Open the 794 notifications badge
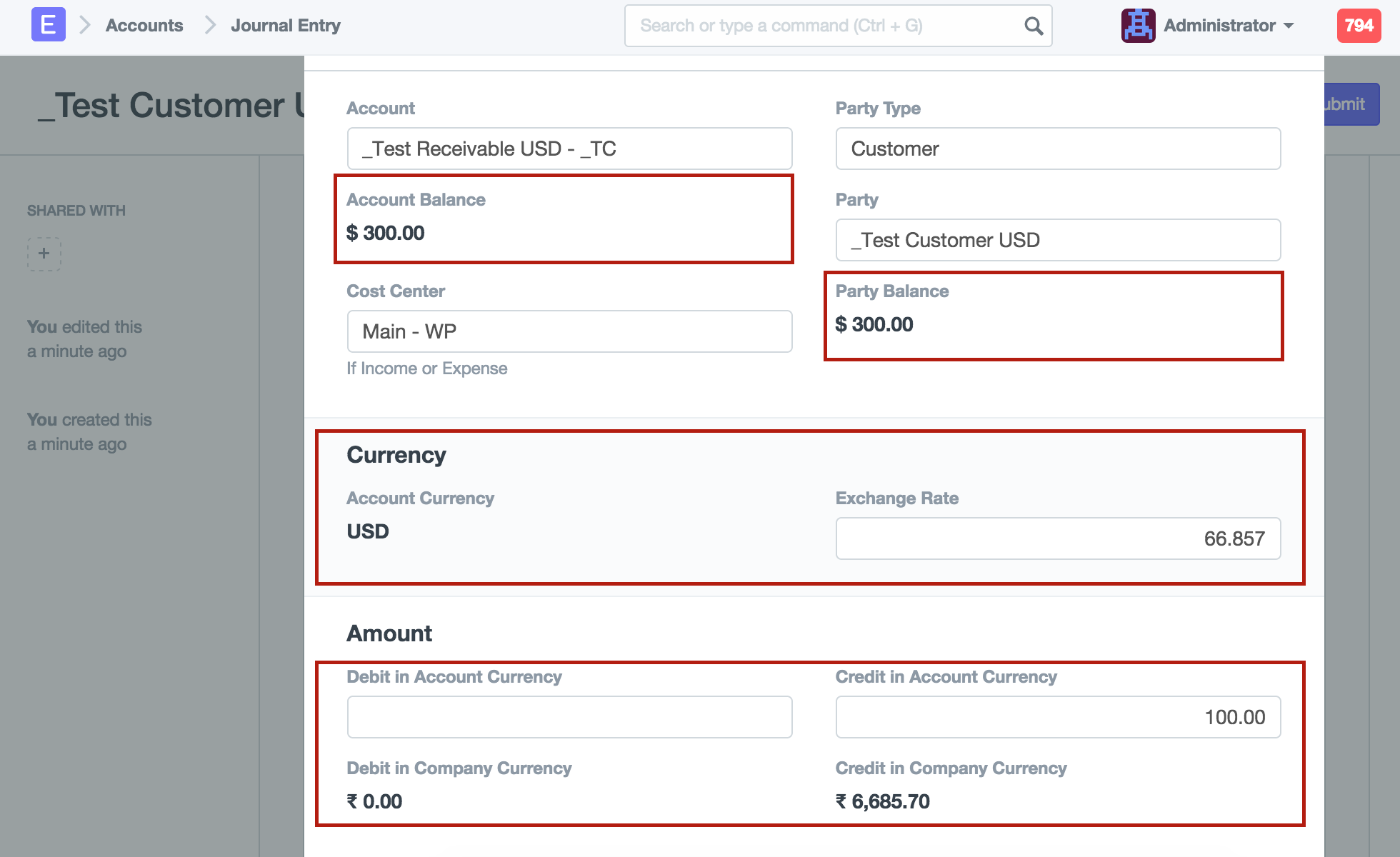 tap(1359, 26)
